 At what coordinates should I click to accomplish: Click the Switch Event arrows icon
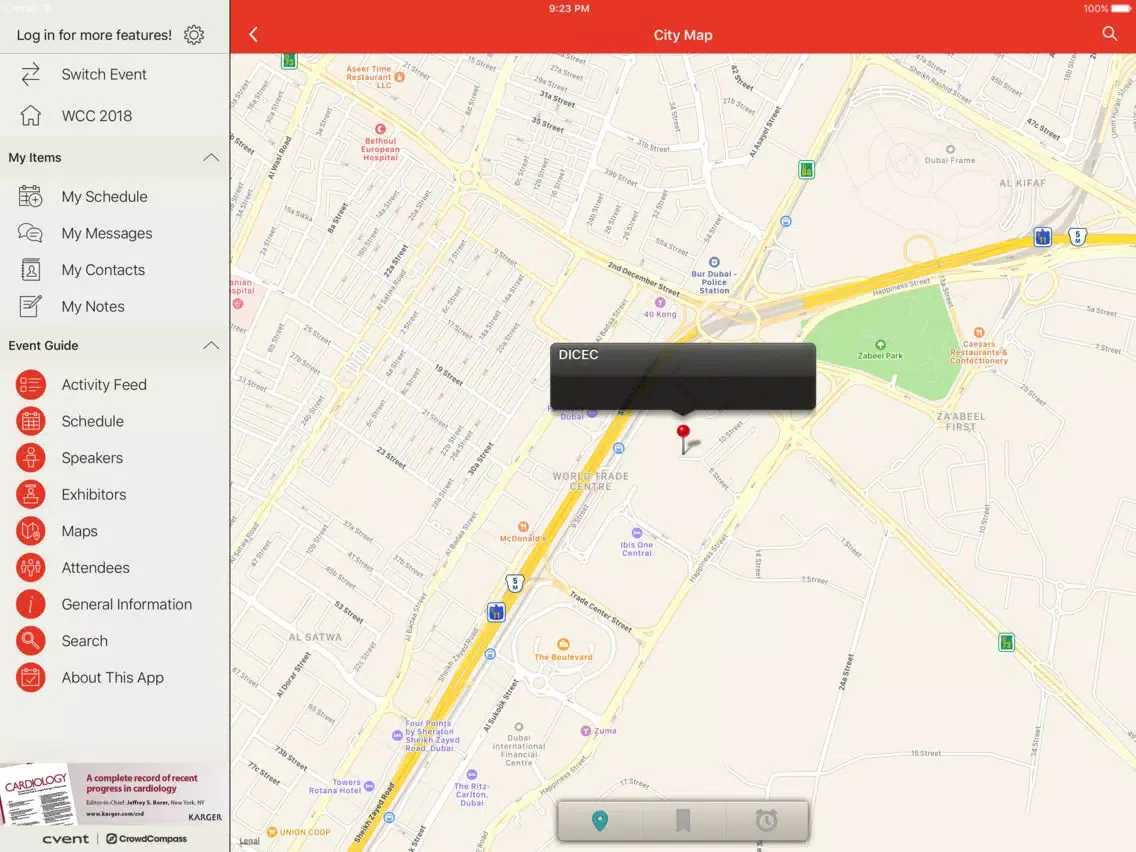tap(30, 75)
